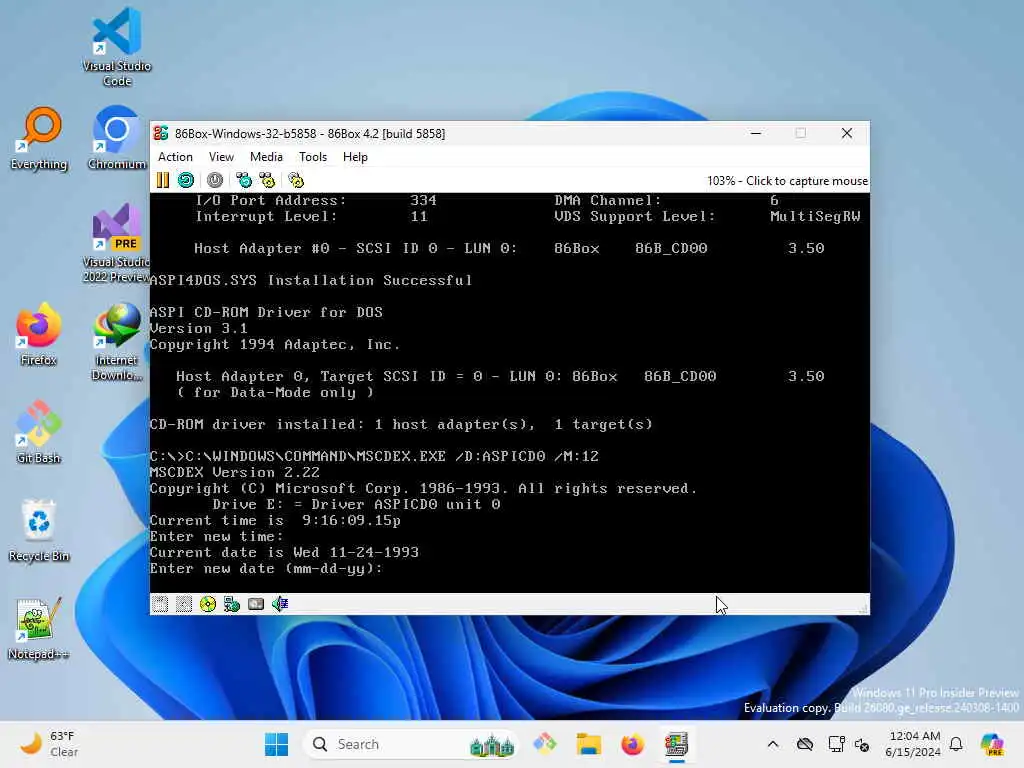Click inside the emulator screen to capture mouse
The width and height of the screenshot is (1024, 768).
pyautogui.click(x=509, y=392)
